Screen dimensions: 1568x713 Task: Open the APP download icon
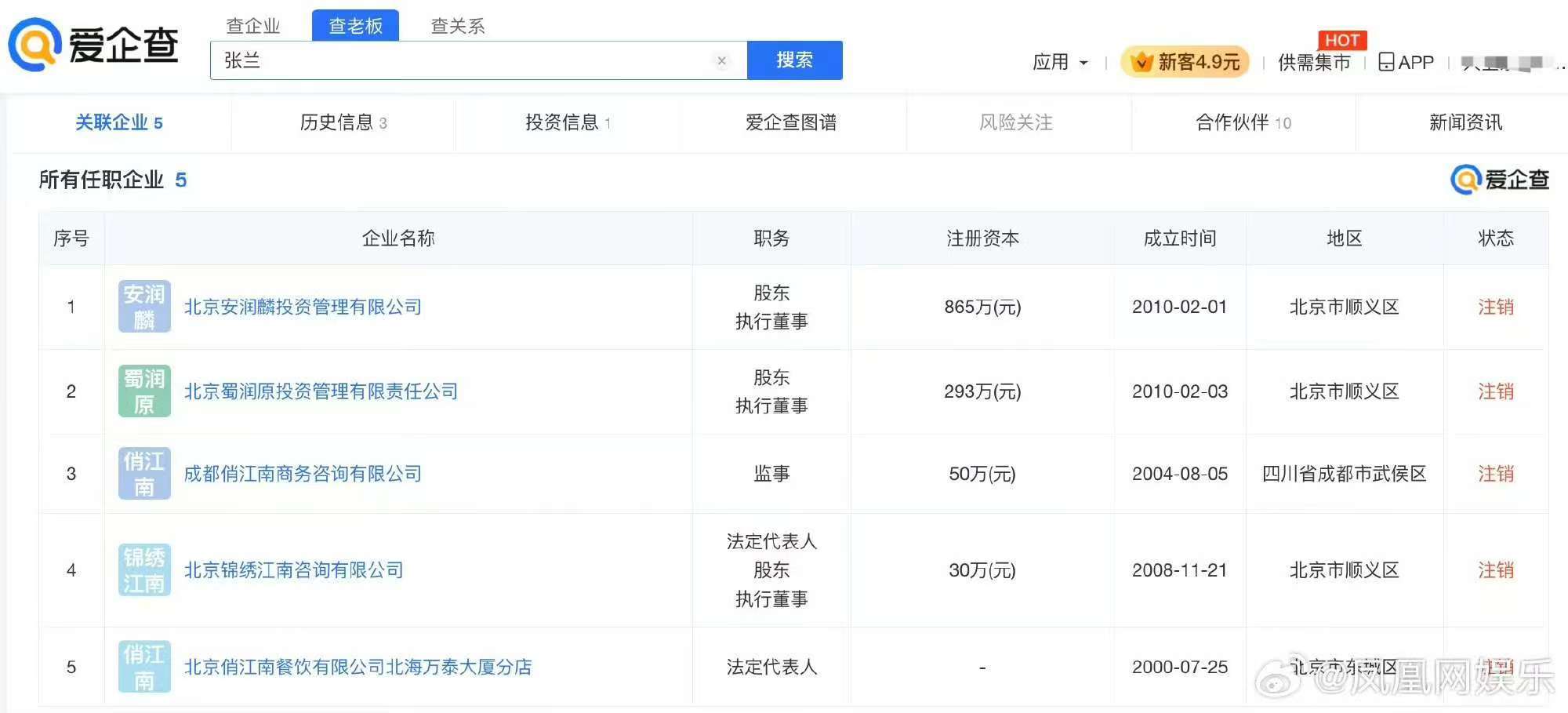pyautogui.click(x=1386, y=62)
